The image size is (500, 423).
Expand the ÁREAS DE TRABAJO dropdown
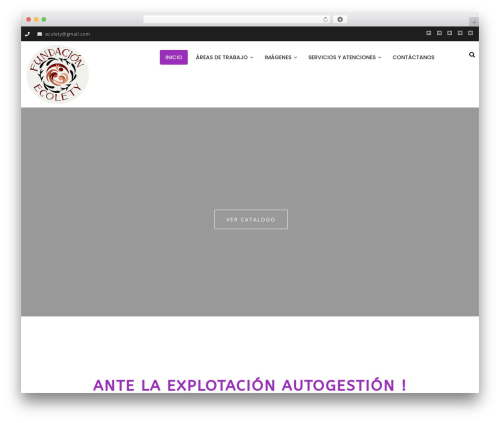[x=224, y=57]
